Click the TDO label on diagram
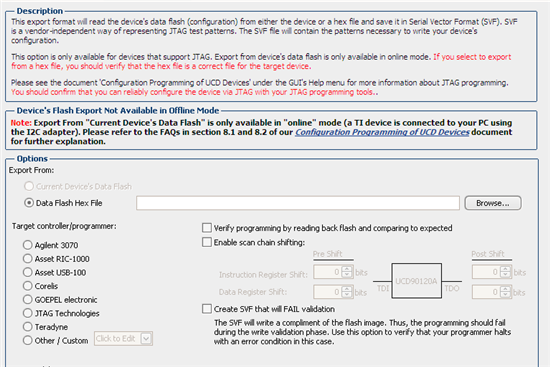 tap(452, 288)
